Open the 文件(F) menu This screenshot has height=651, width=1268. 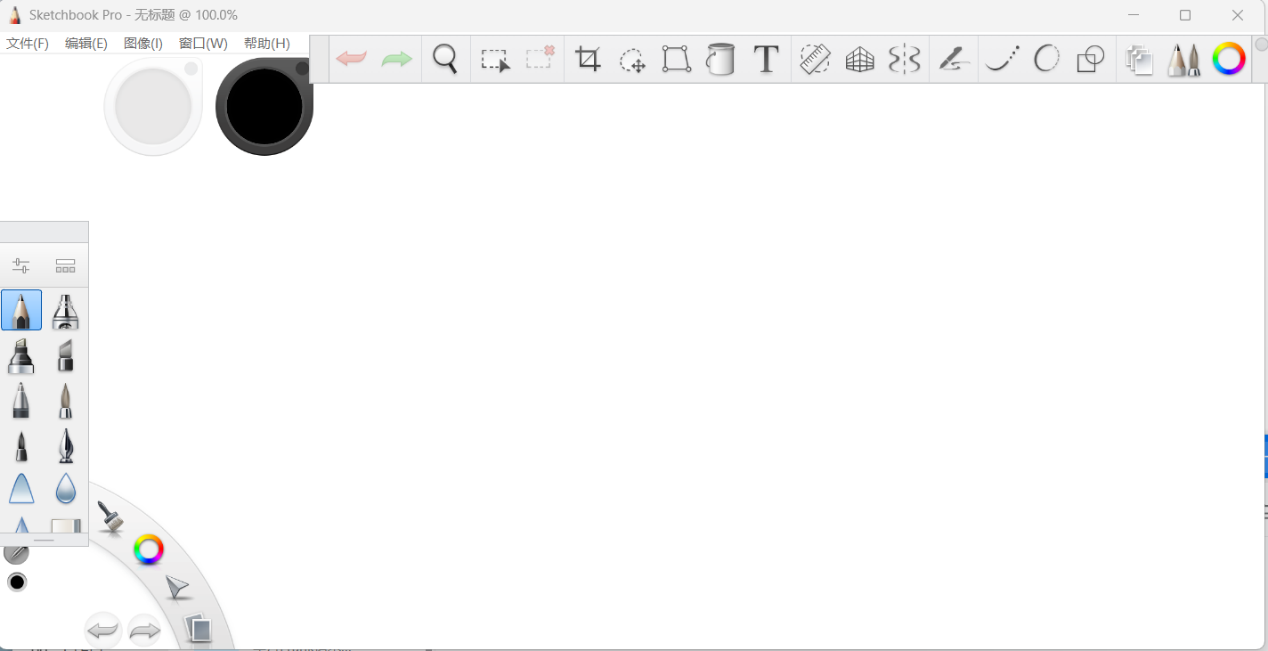27,44
